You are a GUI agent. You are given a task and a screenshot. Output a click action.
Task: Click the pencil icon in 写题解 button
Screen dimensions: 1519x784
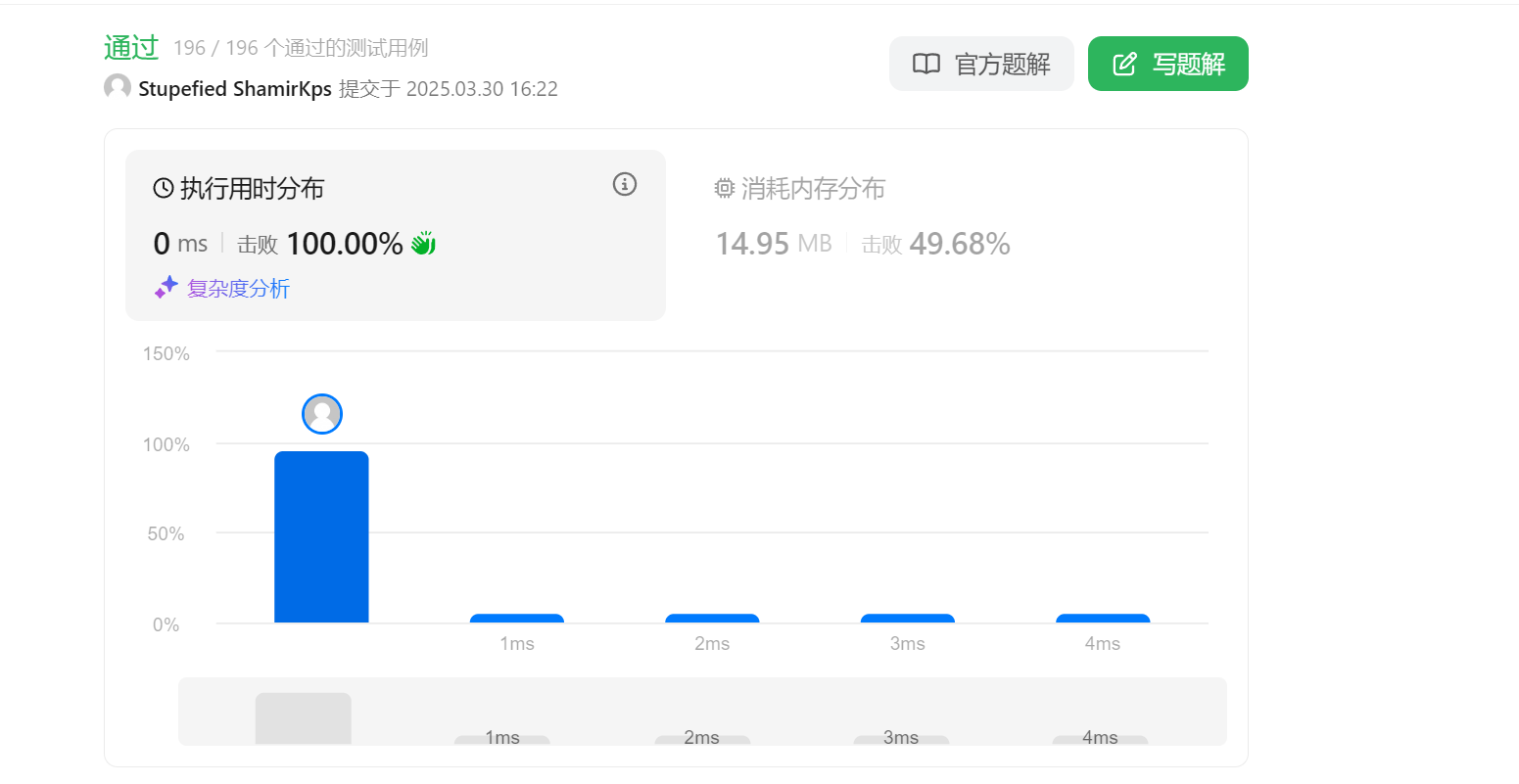tap(1125, 64)
